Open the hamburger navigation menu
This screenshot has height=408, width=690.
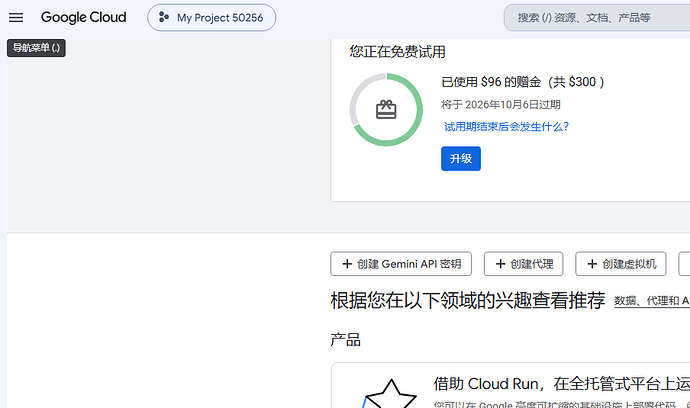click(x=16, y=18)
